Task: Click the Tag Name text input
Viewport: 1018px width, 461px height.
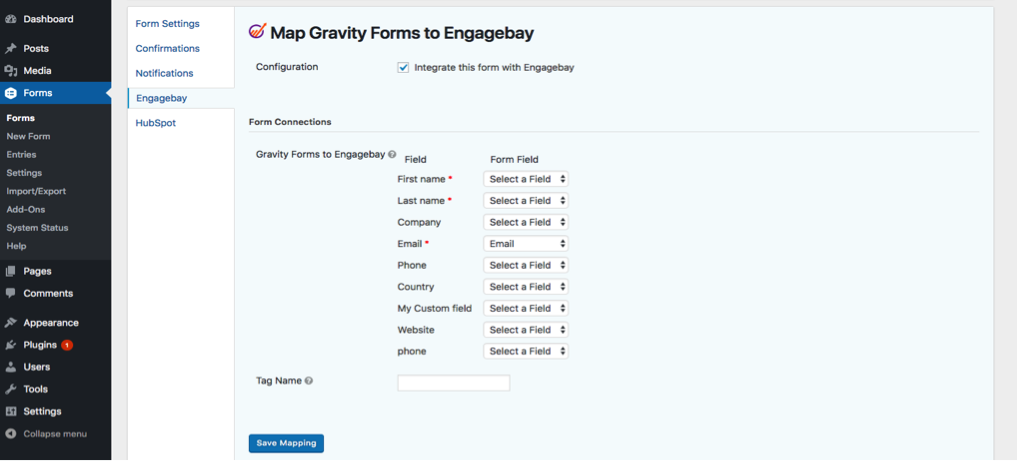Action: (454, 383)
